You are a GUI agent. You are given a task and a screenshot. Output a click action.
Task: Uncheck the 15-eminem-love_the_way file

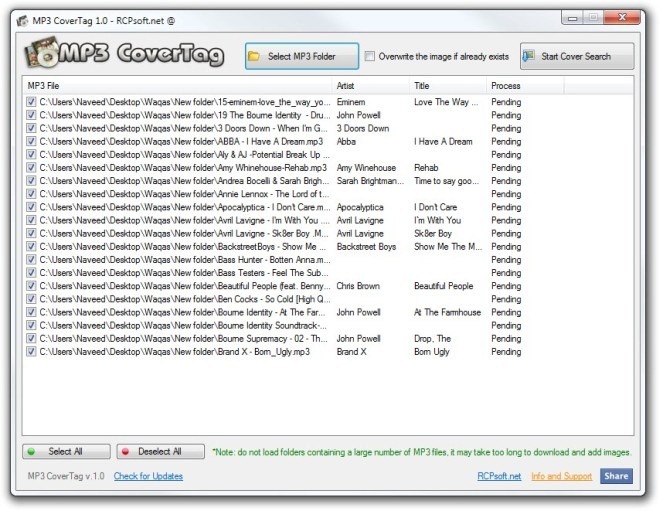[31, 102]
